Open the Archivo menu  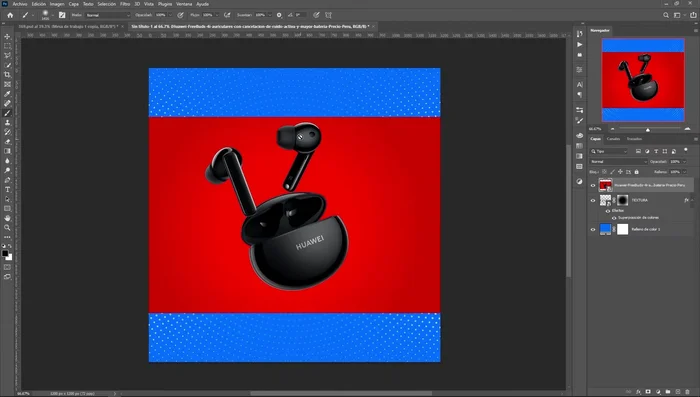pyautogui.click(x=20, y=4)
